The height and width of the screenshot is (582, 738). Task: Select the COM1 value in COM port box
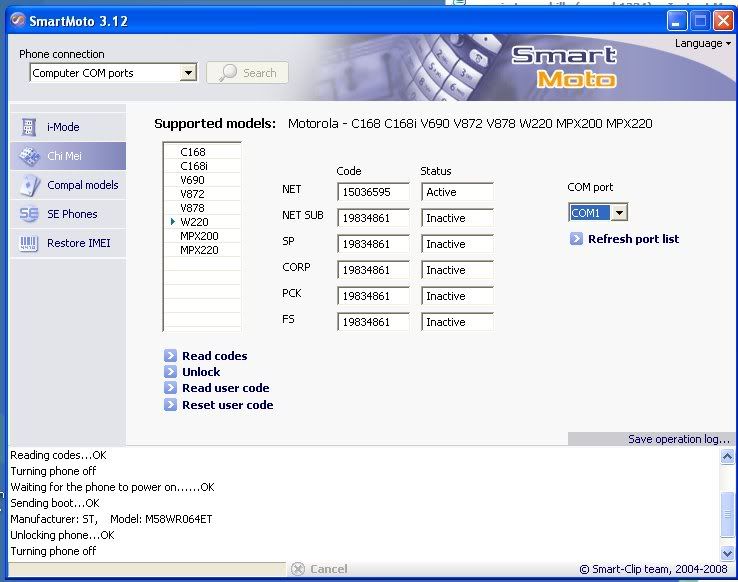589,213
